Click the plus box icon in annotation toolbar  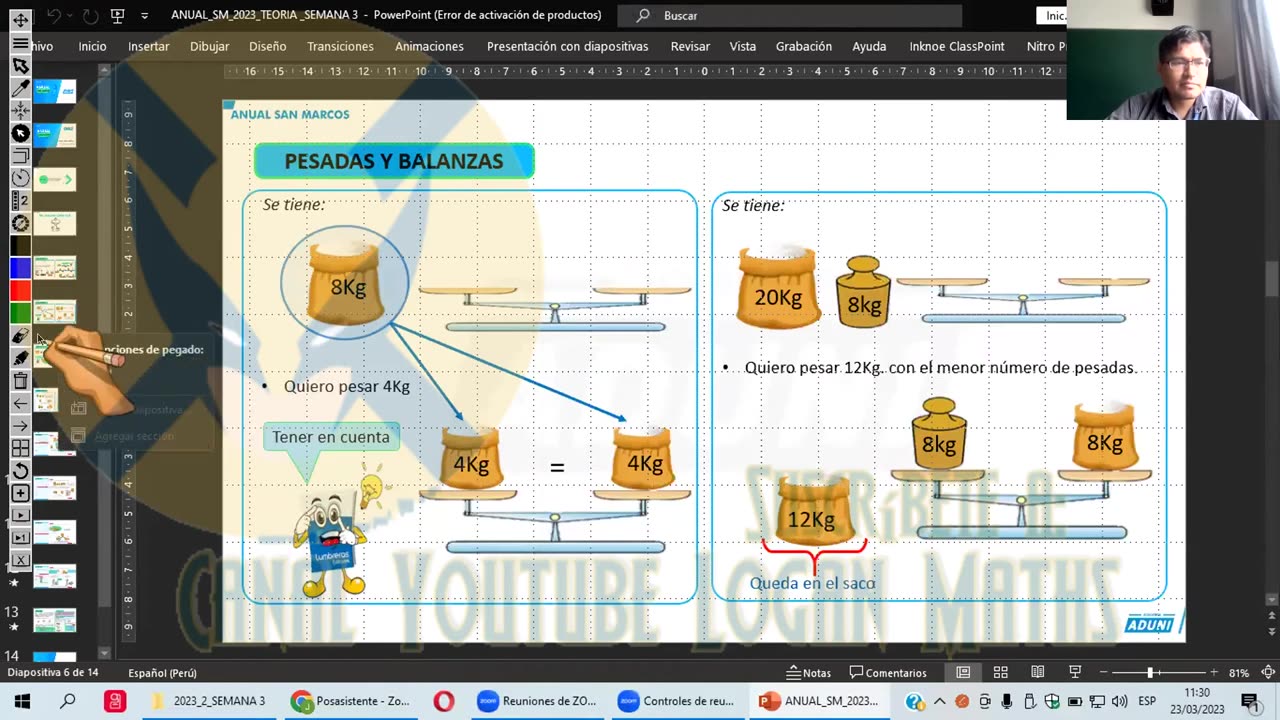[x=20, y=493]
